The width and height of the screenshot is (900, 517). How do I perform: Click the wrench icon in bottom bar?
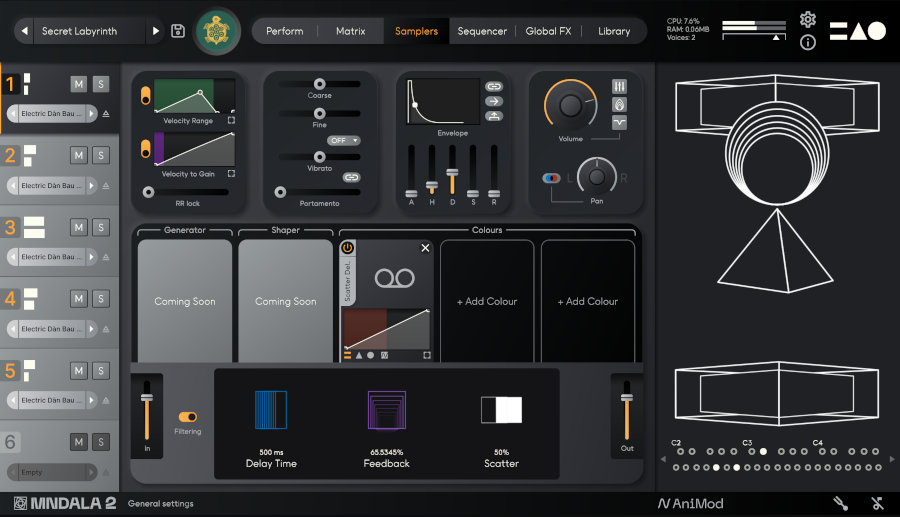[x=841, y=503]
